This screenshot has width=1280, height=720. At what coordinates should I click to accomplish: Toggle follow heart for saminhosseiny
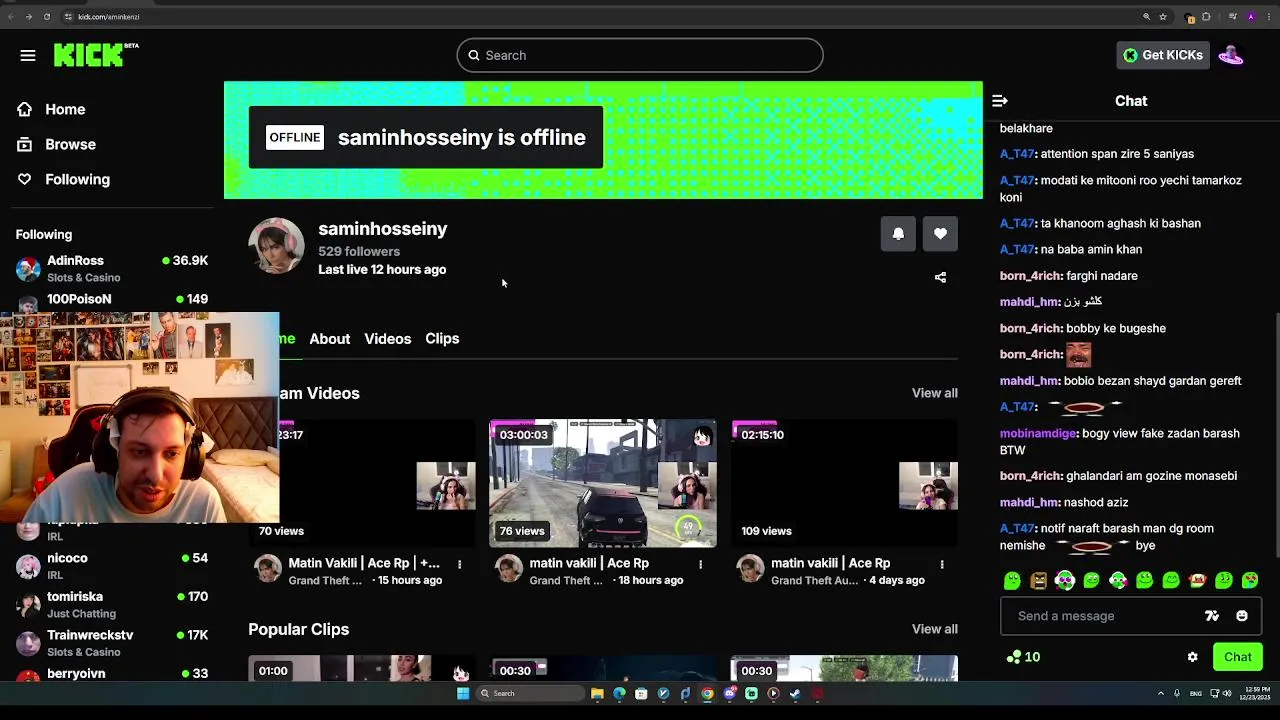[940, 234]
